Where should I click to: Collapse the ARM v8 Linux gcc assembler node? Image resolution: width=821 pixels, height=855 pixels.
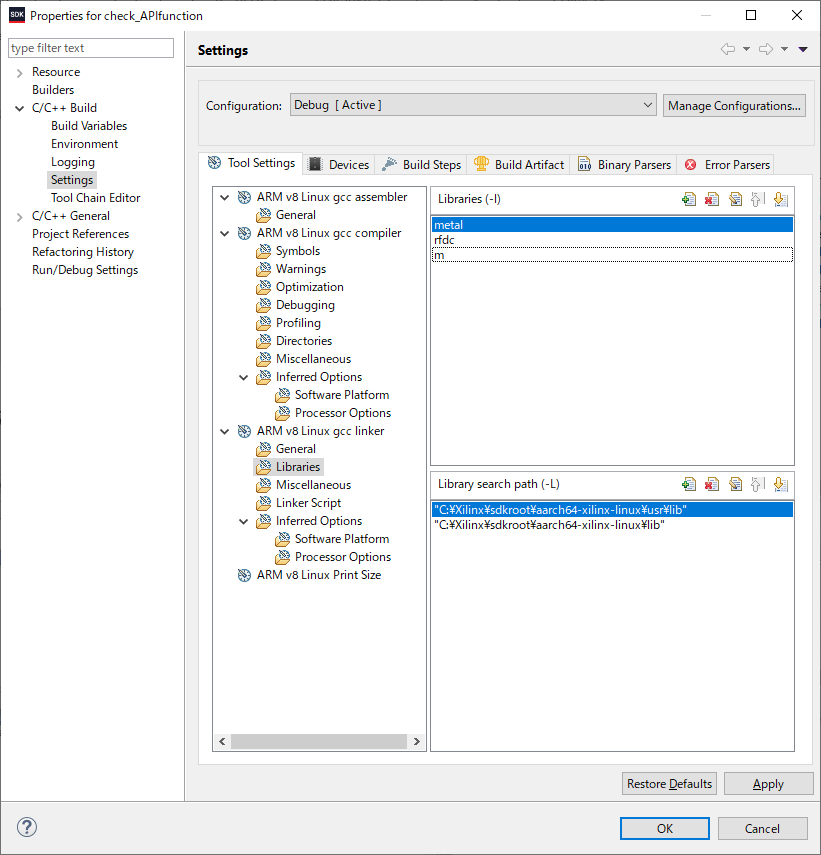(225, 197)
